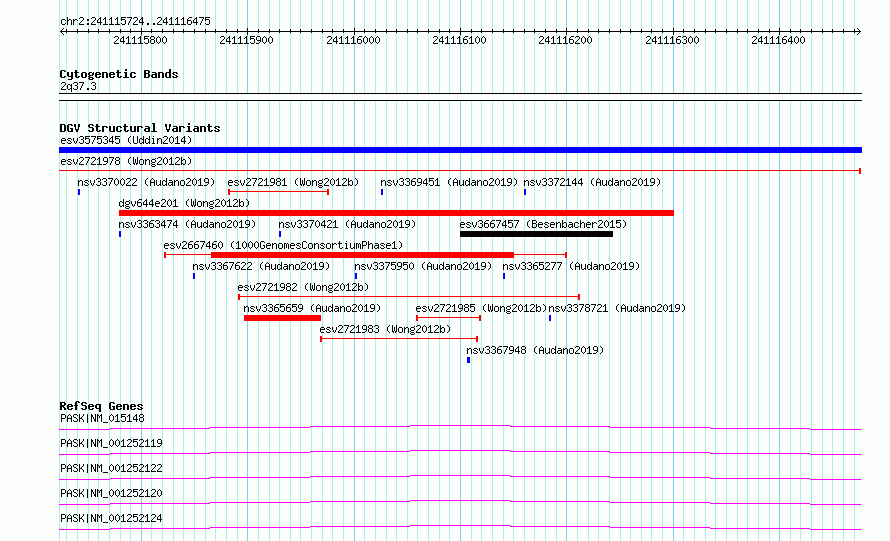The width and height of the screenshot is (890, 541).
Task: Select nsv3365659 thick red variant bar
Action: click(x=282, y=318)
